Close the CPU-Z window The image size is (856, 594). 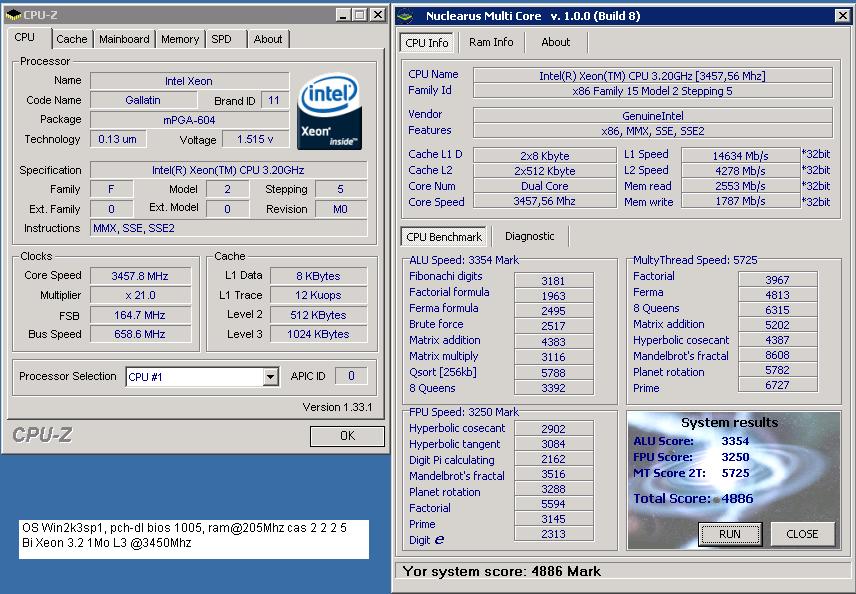point(378,15)
